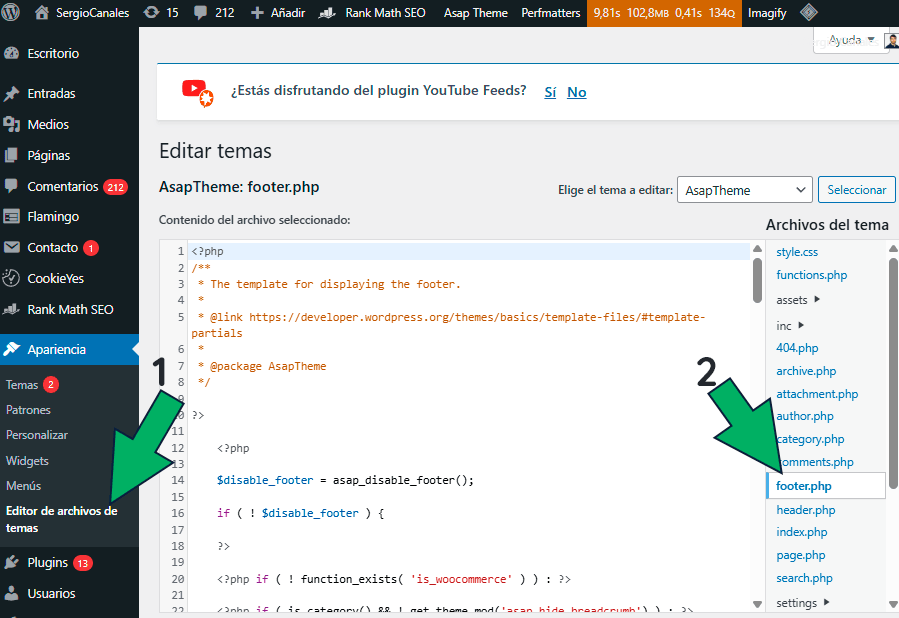Click the Flamingo flamingo icon in sidebar
Screen dimensions: 899x618
pos(12,216)
